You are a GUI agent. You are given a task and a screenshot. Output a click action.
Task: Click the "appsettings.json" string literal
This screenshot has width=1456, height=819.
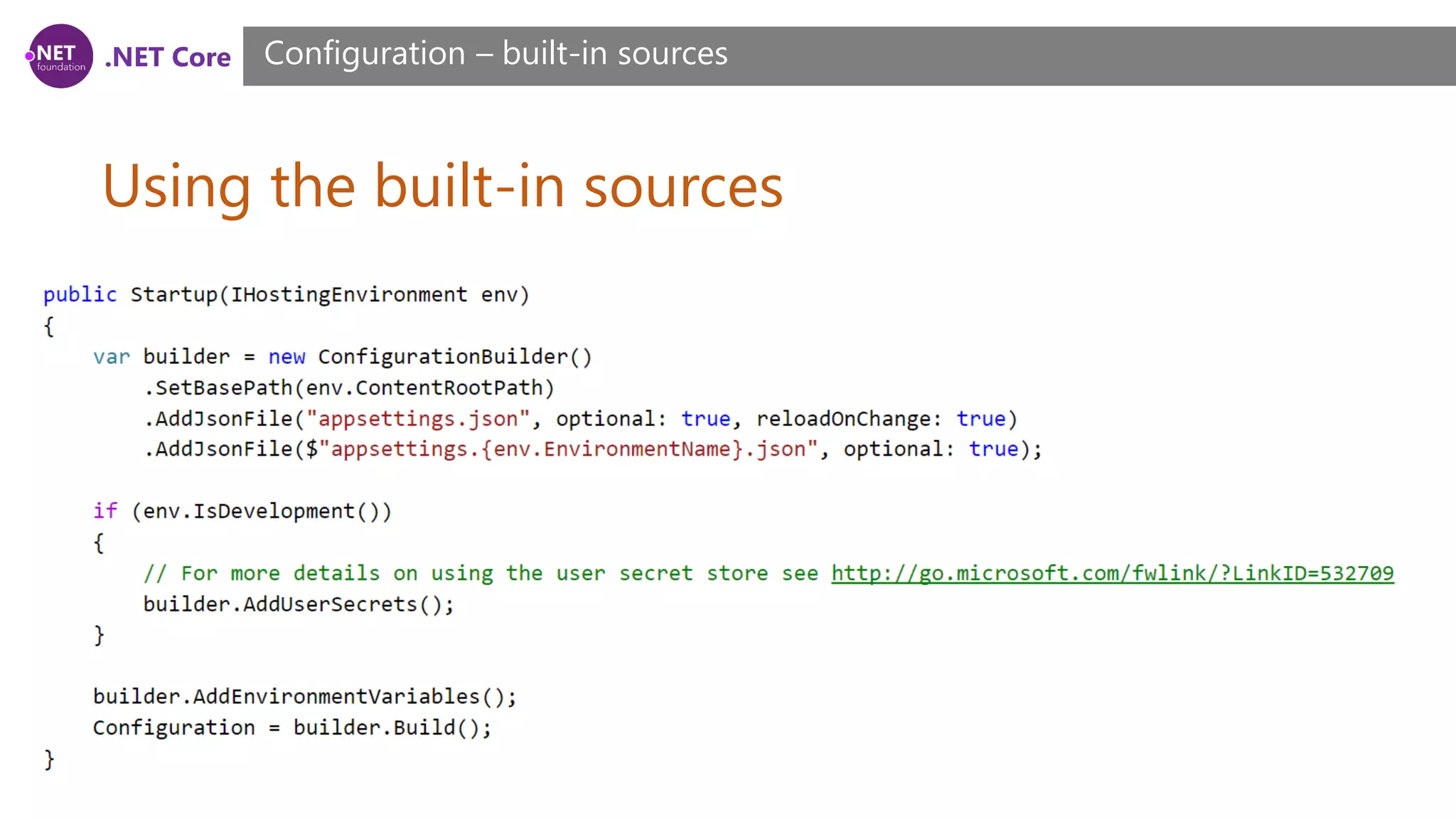click(x=418, y=419)
